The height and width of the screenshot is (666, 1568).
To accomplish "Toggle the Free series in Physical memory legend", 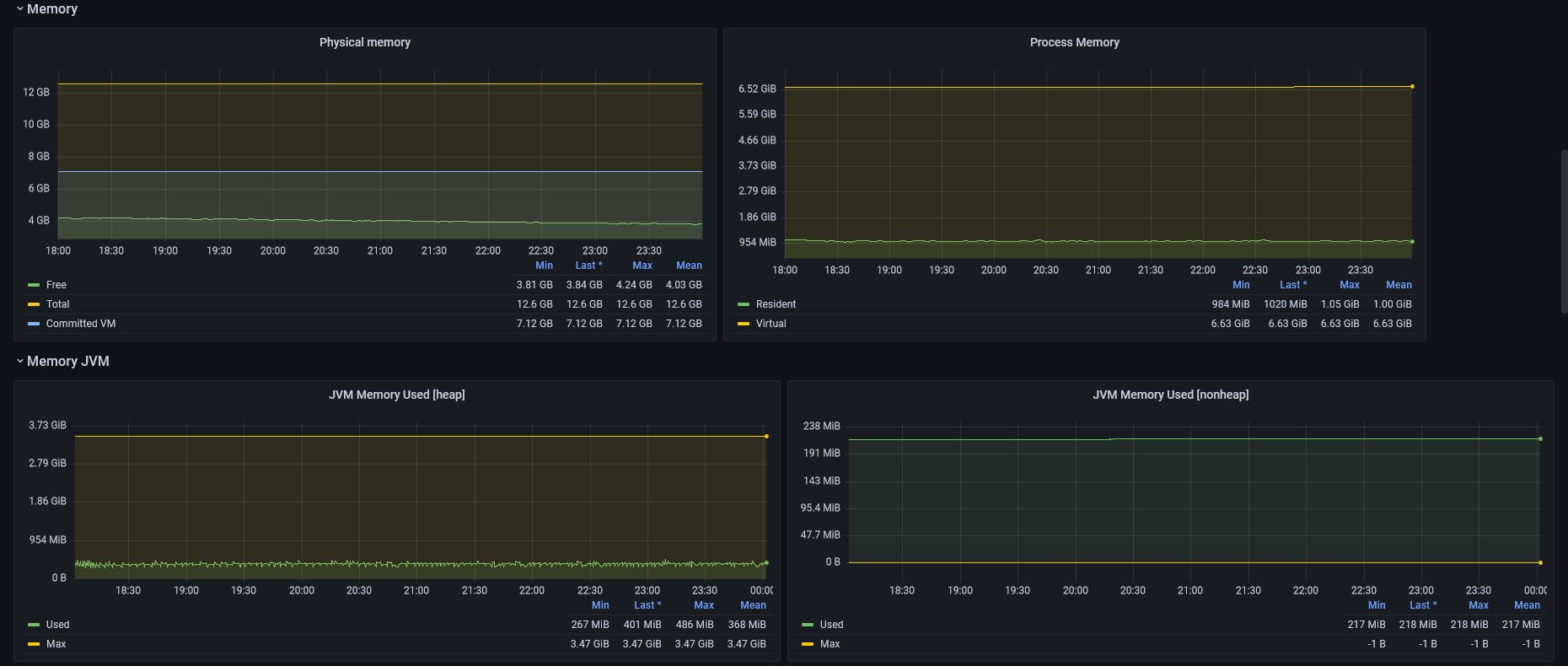I will [x=56, y=285].
